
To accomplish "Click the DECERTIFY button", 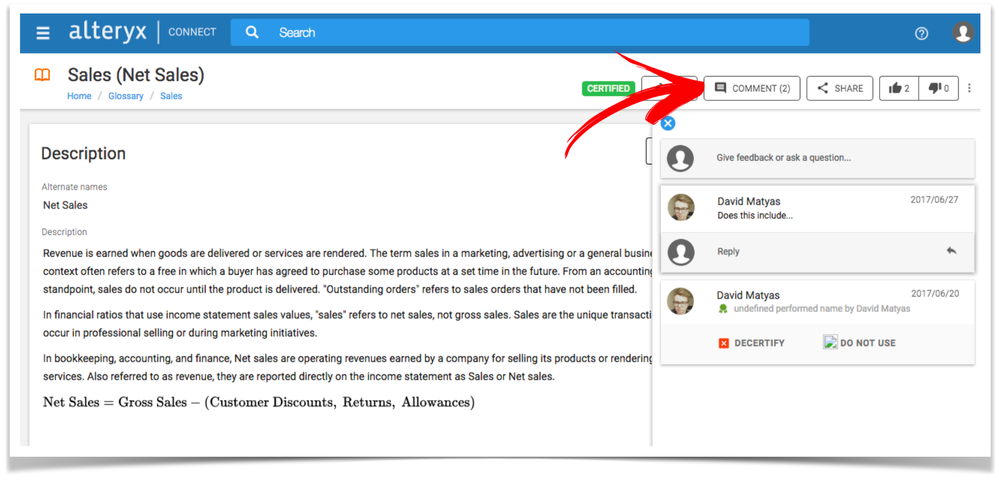I will coord(751,343).
